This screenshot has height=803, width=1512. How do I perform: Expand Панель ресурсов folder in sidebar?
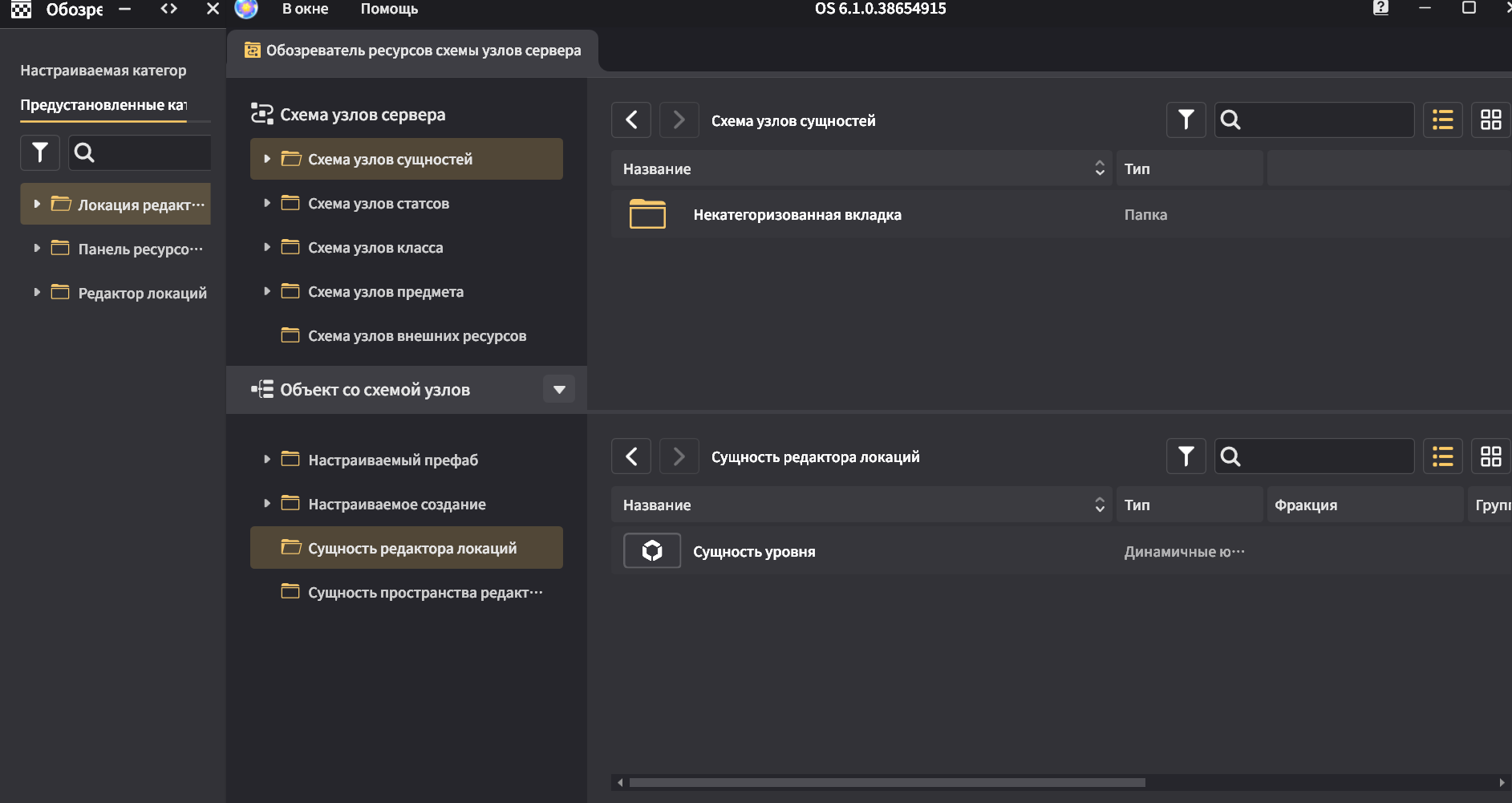[x=37, y=249]
